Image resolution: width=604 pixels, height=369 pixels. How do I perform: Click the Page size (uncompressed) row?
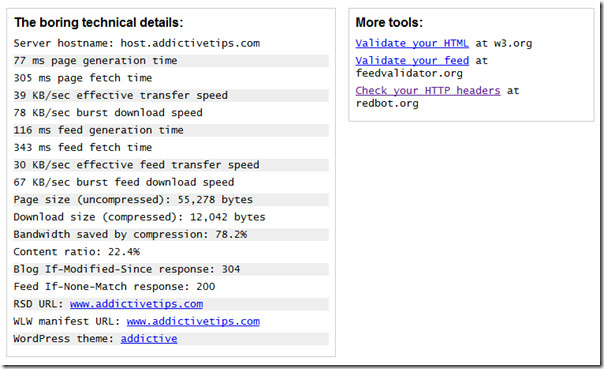click(171, 200)
